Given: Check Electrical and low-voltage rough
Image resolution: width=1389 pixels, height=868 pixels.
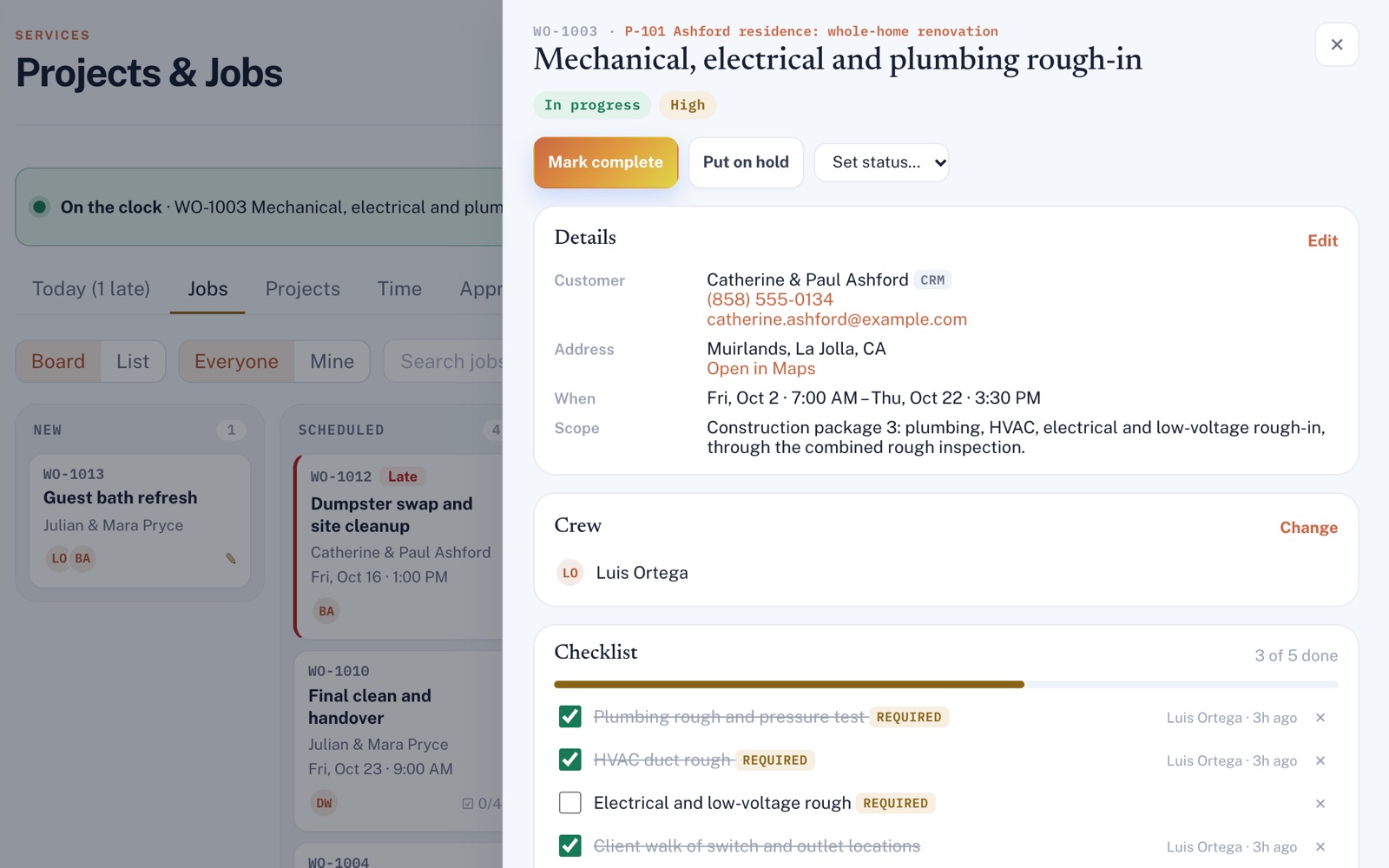Looking at the screenshot, I should pyautogui.click(x=570, y=803).
